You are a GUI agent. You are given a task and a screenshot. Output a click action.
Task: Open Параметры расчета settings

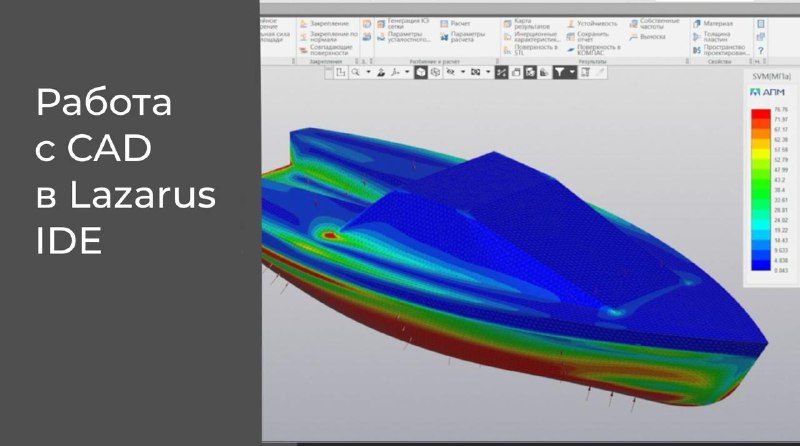[x=462, y=37]
